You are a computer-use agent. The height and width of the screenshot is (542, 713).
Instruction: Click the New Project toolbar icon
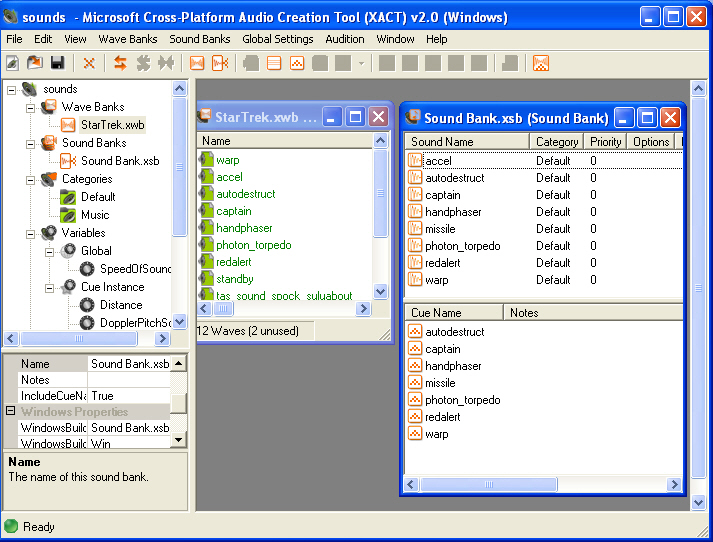tap(12, 63)
